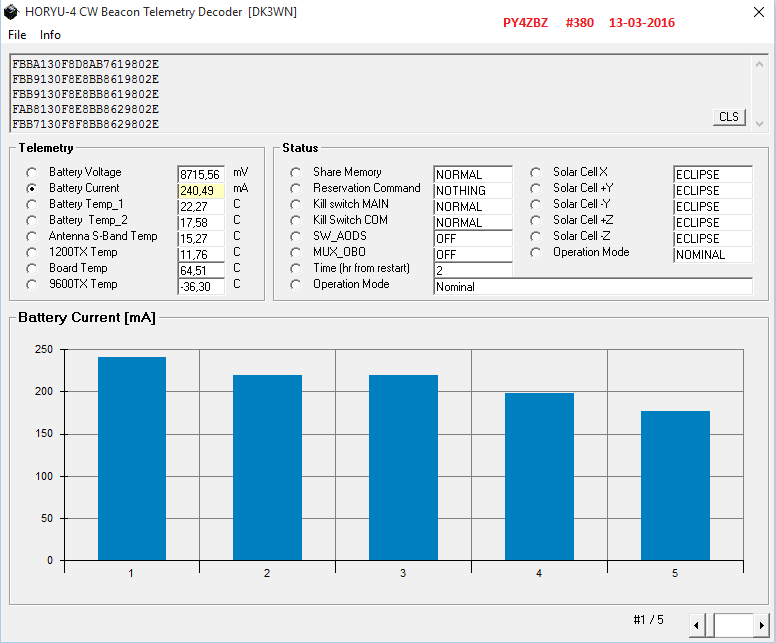Click the Operation Mode Nominal text field
The width and height of the screenshot is (776, 643).
click(x=592, y=287)
